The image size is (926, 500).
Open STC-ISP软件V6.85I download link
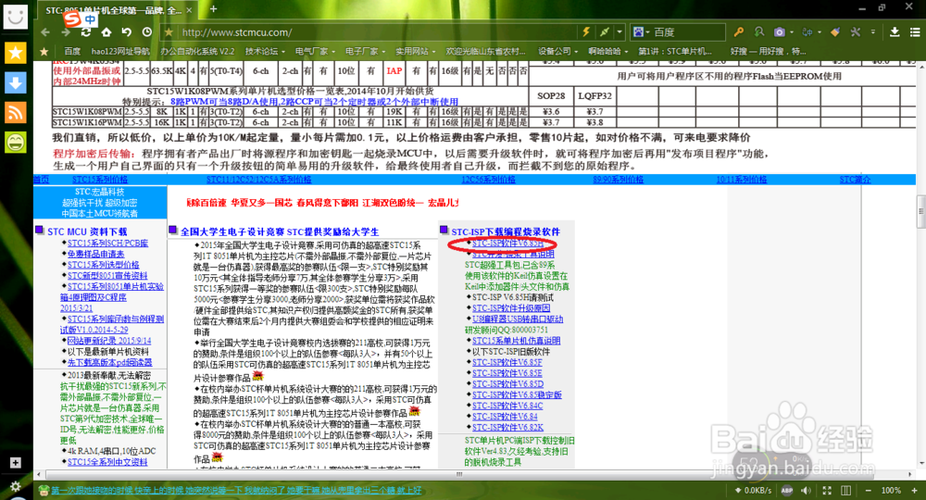(507, 243)
